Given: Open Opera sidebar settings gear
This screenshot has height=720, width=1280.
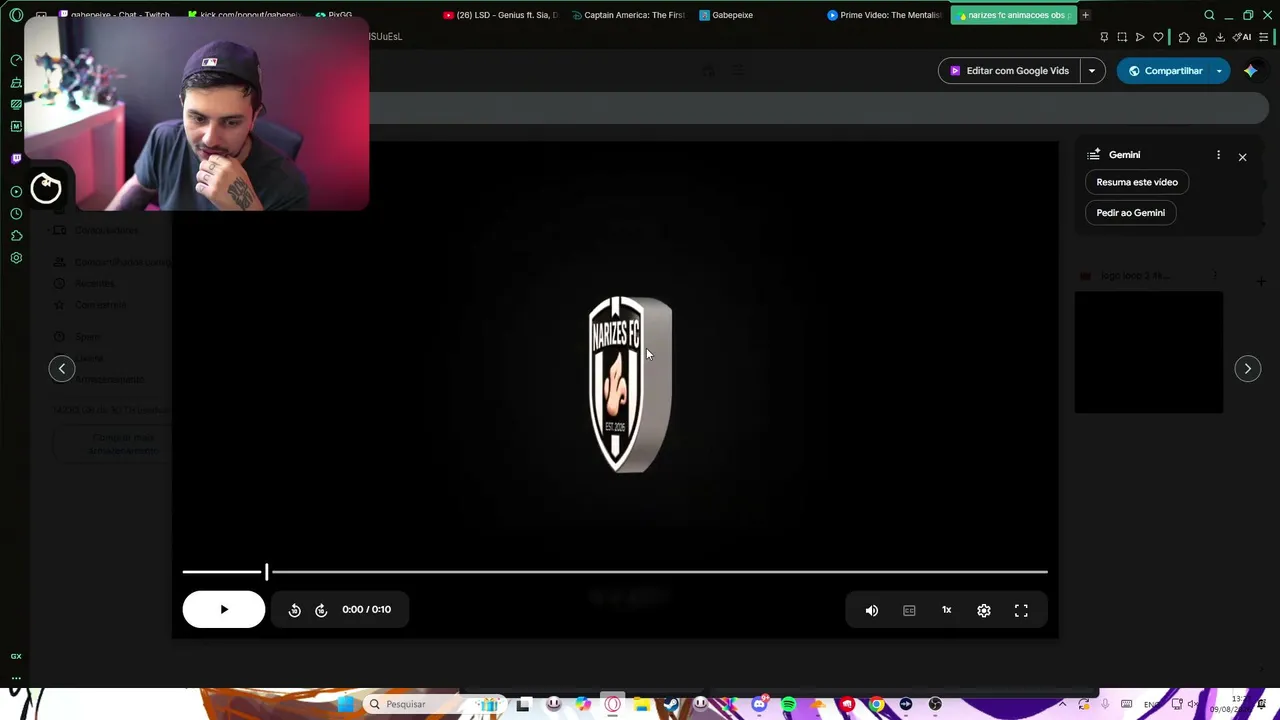Looking at the screenshot, I should [x=16, y=258].
